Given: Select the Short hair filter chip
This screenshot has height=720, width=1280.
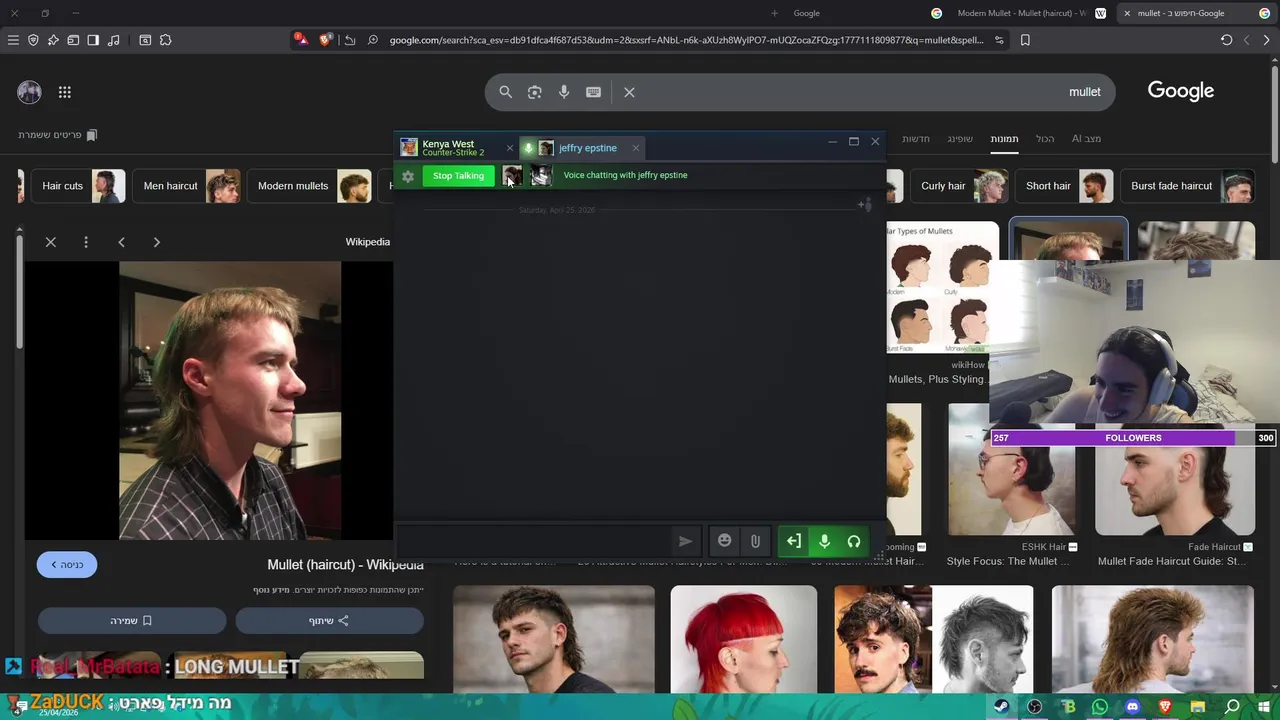Looking at the screenshot, I should [1064, 186].
